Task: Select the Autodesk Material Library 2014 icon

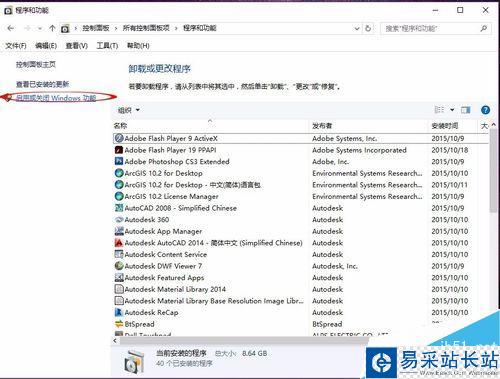Action: point(119,289)
